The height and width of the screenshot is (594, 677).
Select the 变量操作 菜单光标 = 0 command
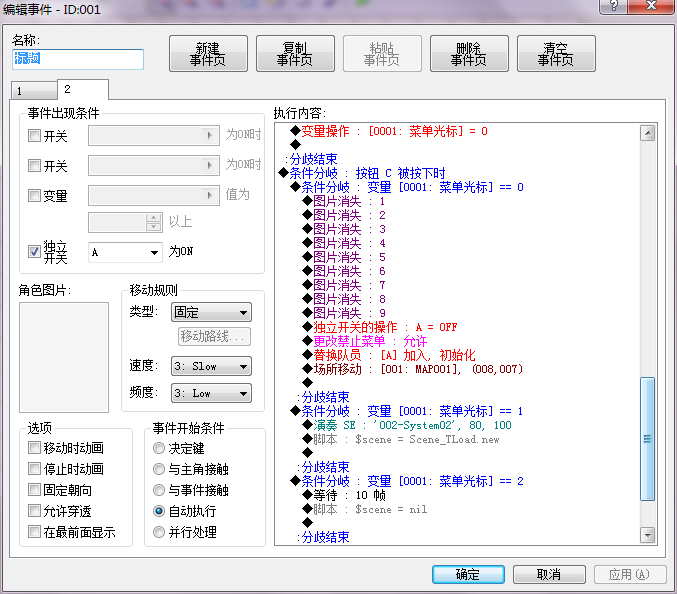[389, 131]
